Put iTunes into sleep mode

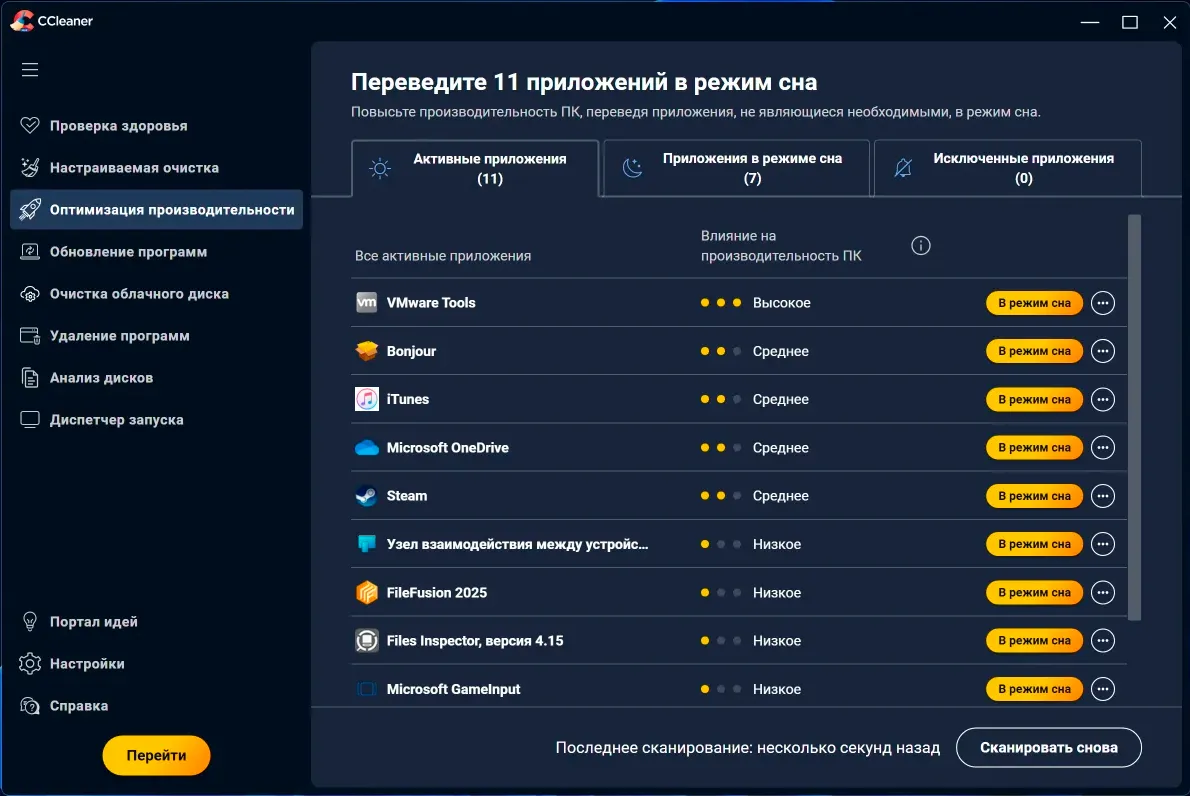click(x=1034, y=399)
